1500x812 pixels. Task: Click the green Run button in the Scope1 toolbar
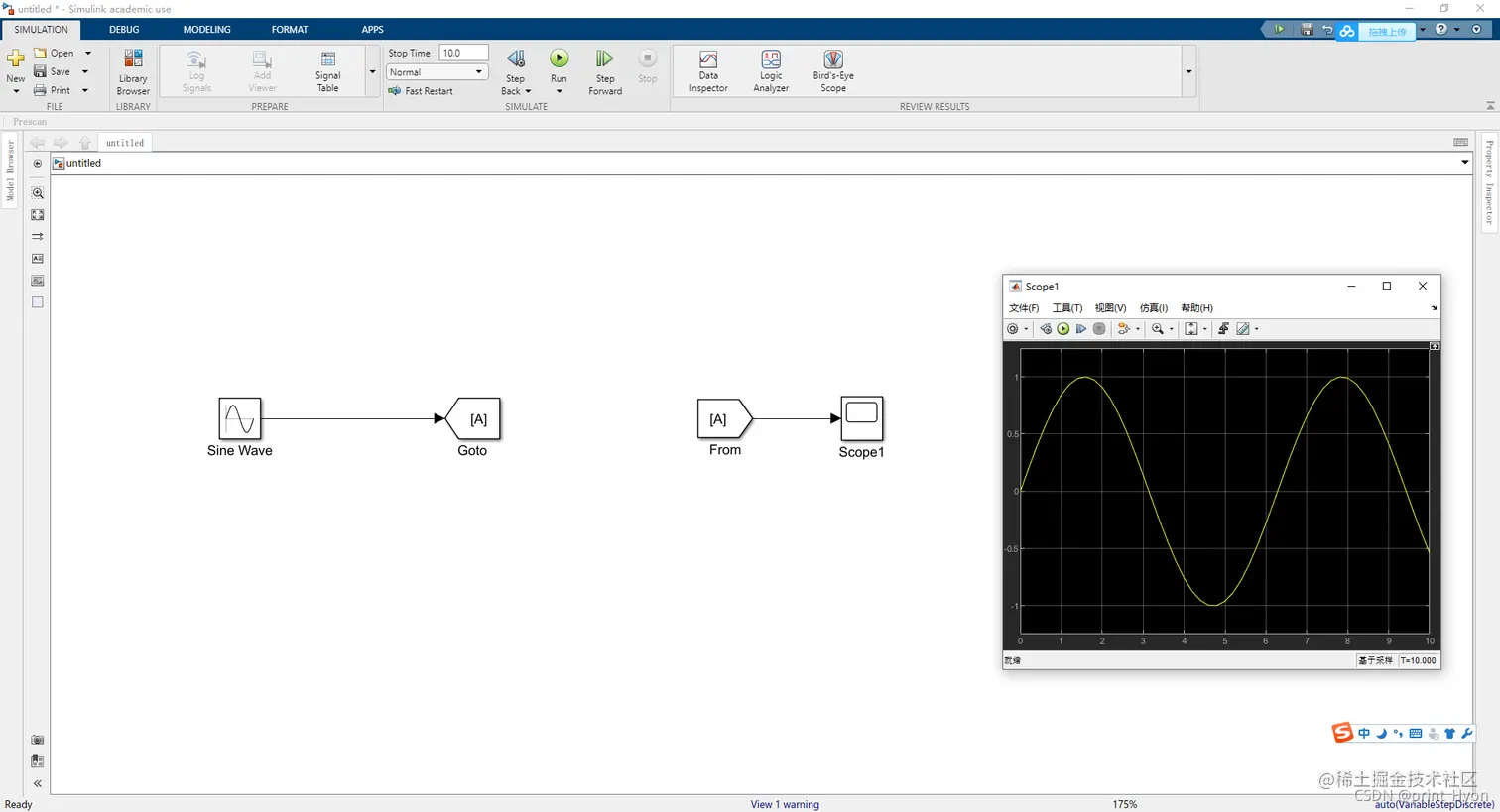point(1063,329)
